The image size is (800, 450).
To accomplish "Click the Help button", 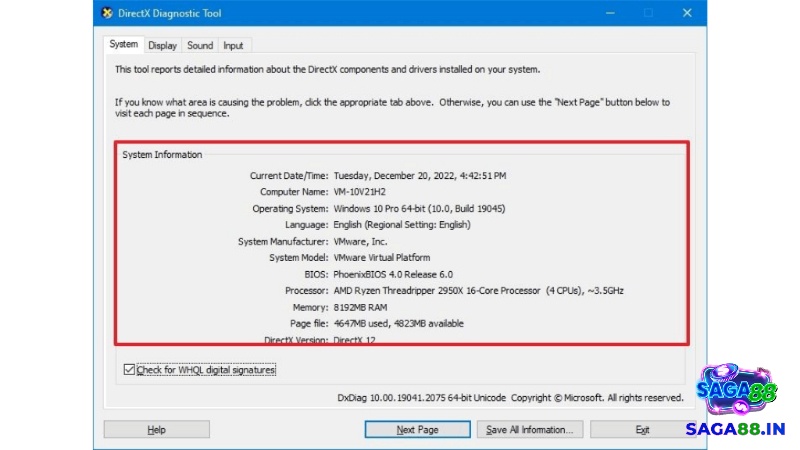I will (x=157, y=430).
